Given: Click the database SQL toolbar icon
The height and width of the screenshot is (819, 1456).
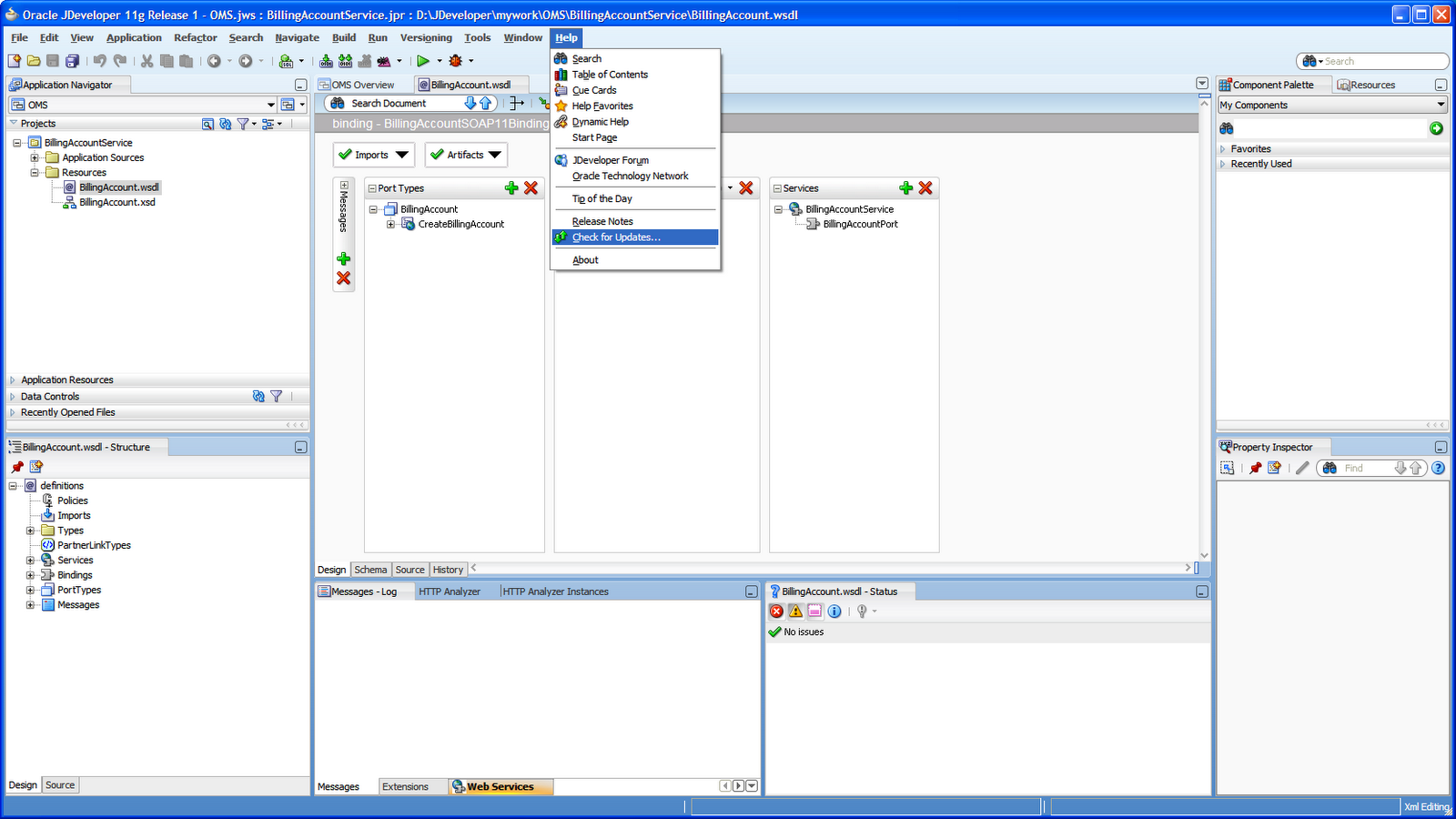Looking at the screenshot, I should click(286, 61).
